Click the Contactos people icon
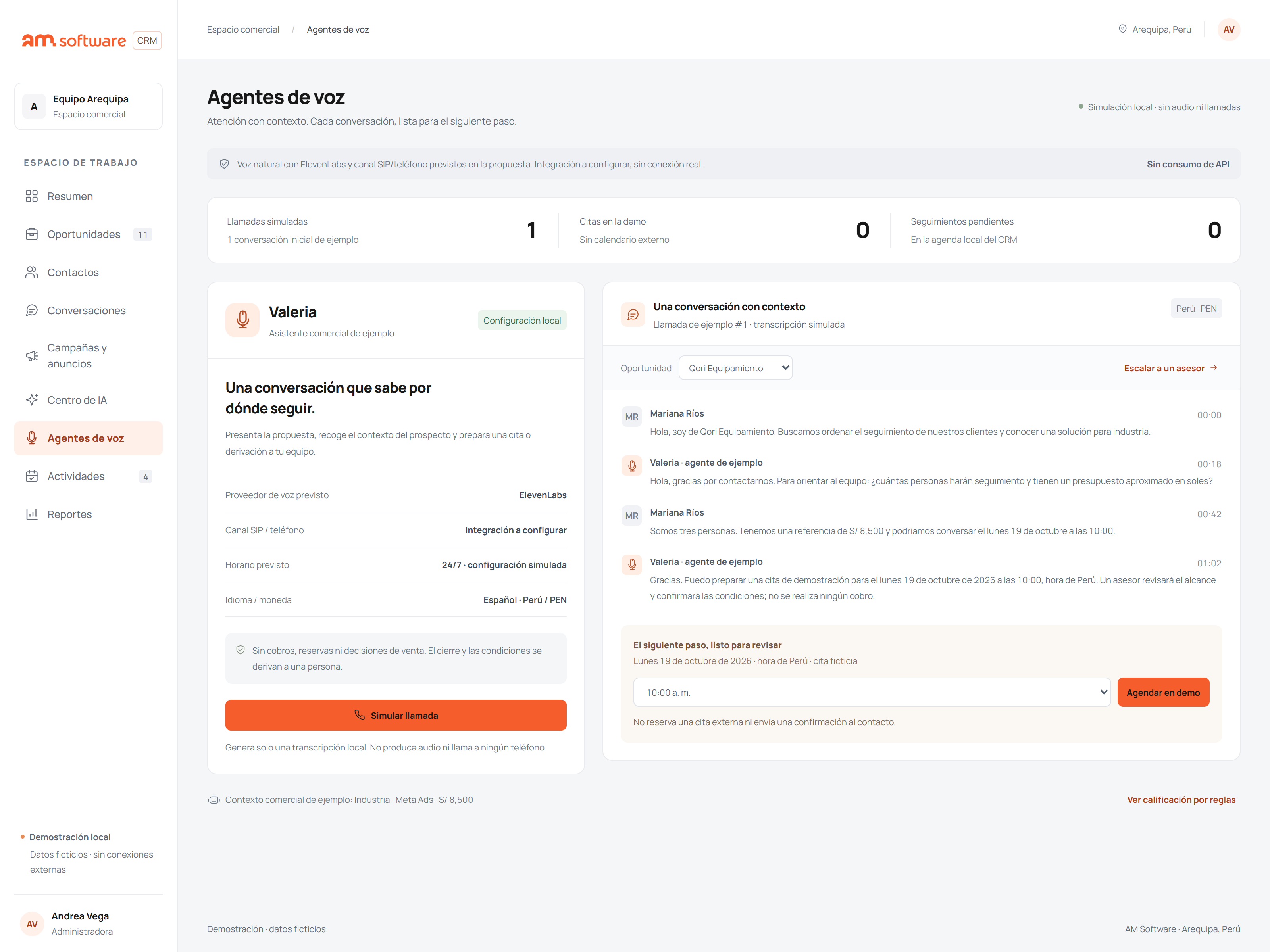 pyautogui.click(x=32, y=272)
